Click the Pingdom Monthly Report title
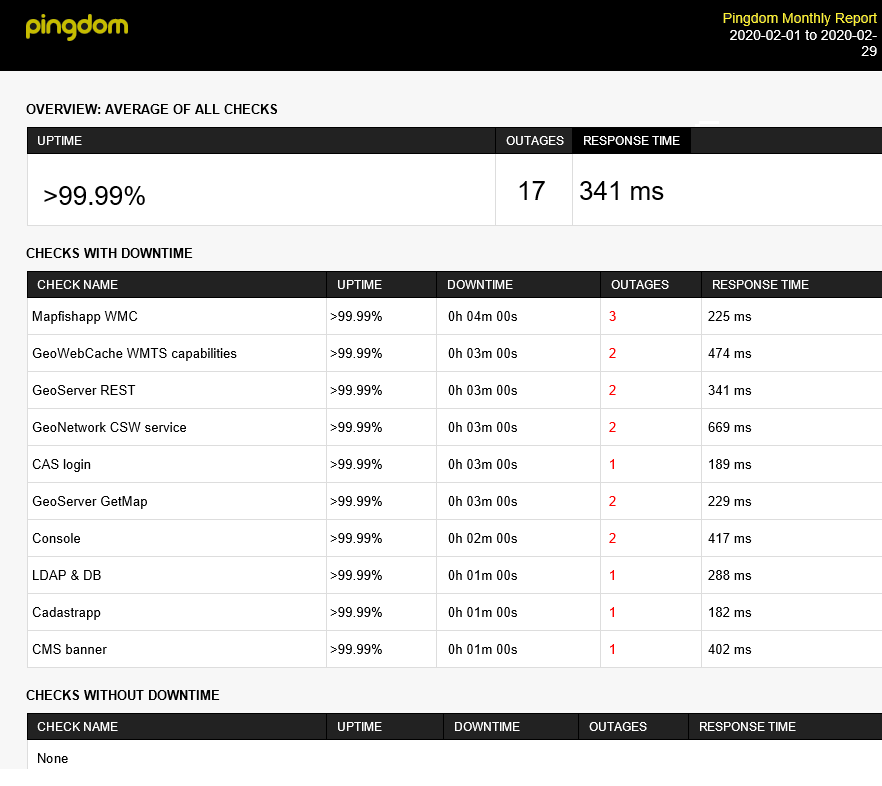This screenshot has height=786, width=882. tap(799, 19)
